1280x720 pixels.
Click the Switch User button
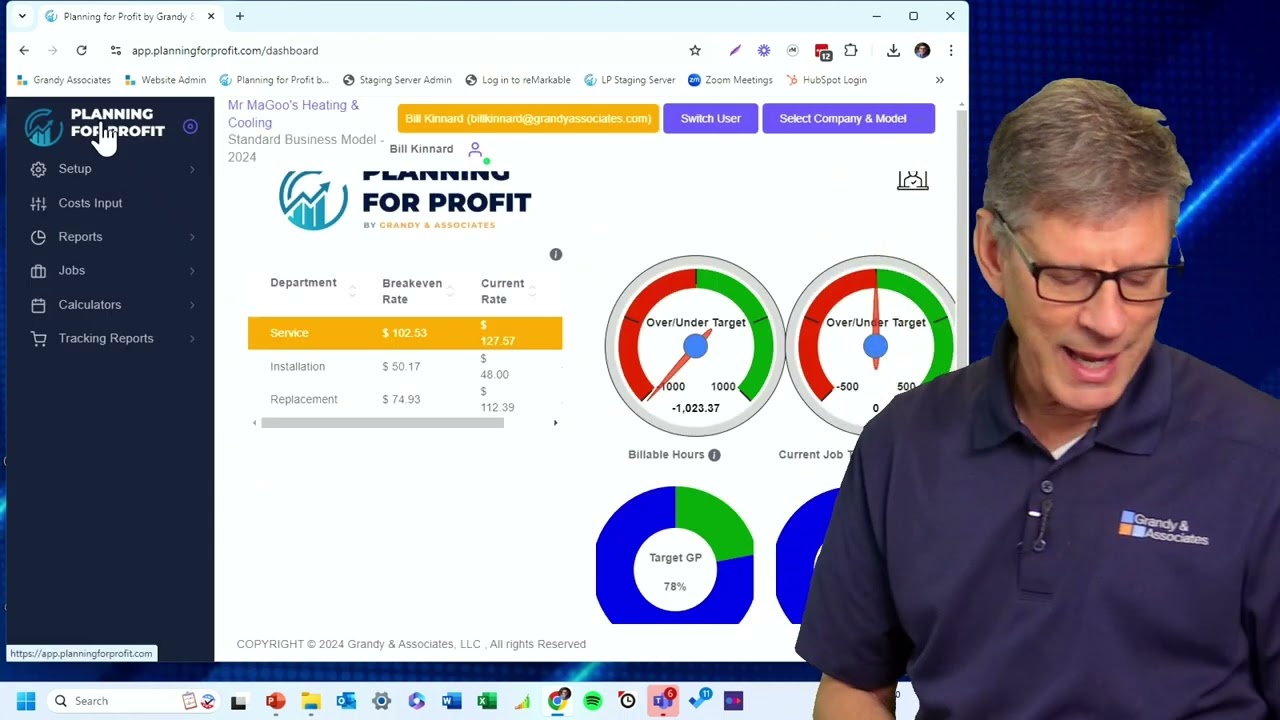click(x=711, y=118)
